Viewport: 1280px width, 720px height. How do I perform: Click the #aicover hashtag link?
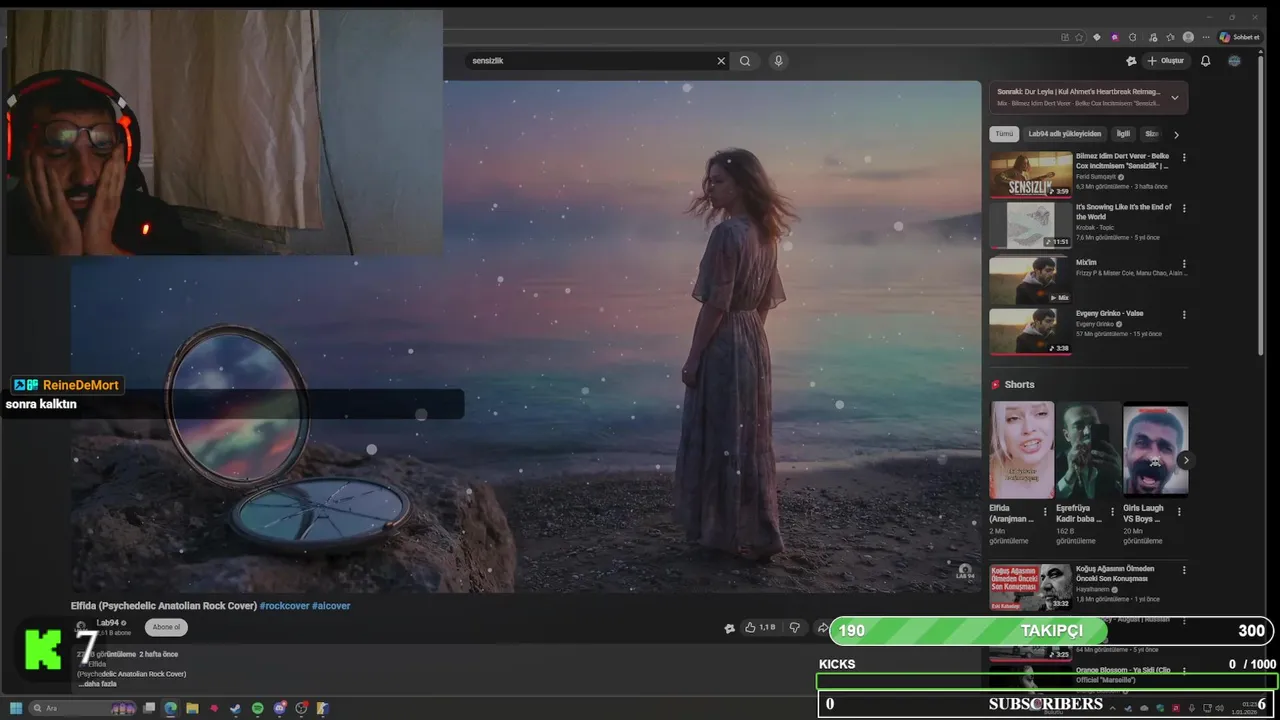(331, 606)
